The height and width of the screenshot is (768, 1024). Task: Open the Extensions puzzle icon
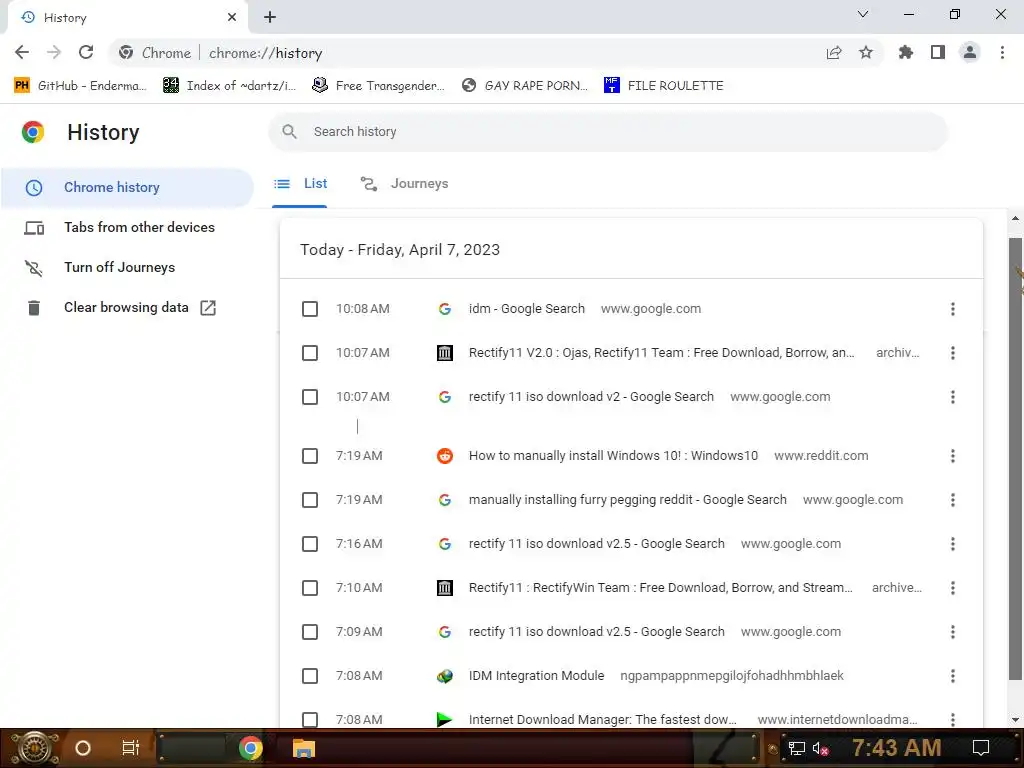pos(906,52)
